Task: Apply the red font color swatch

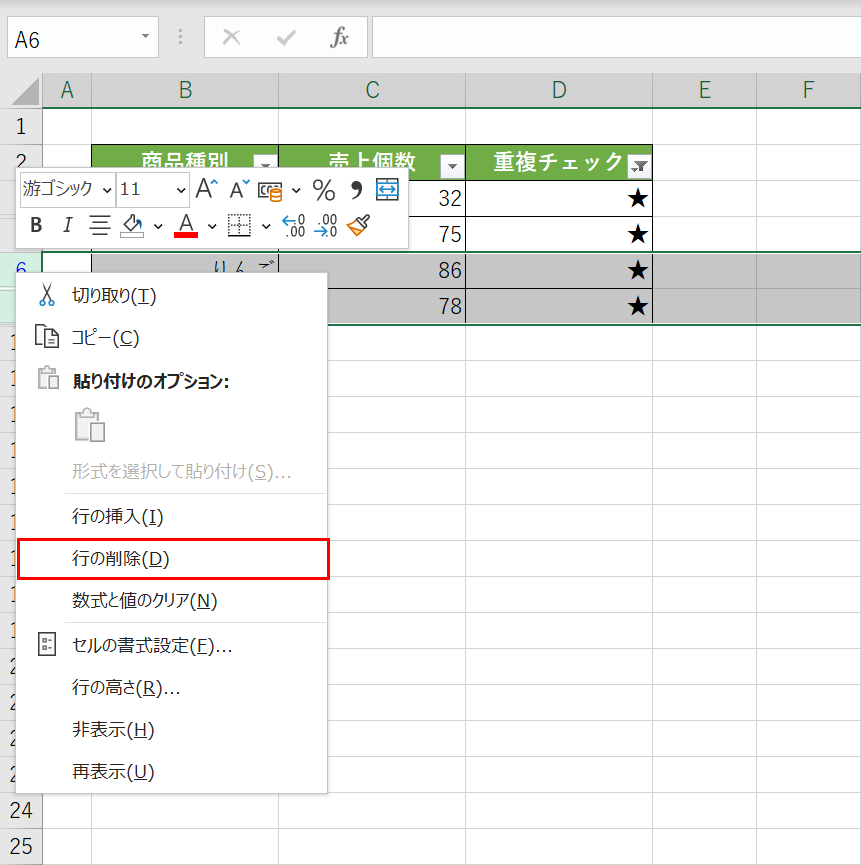Action: (x=186, y=226)
